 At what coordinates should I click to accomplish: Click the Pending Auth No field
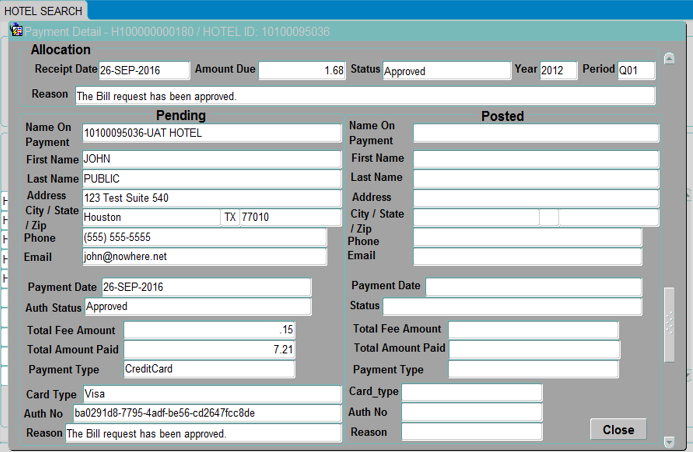point(206,413)
